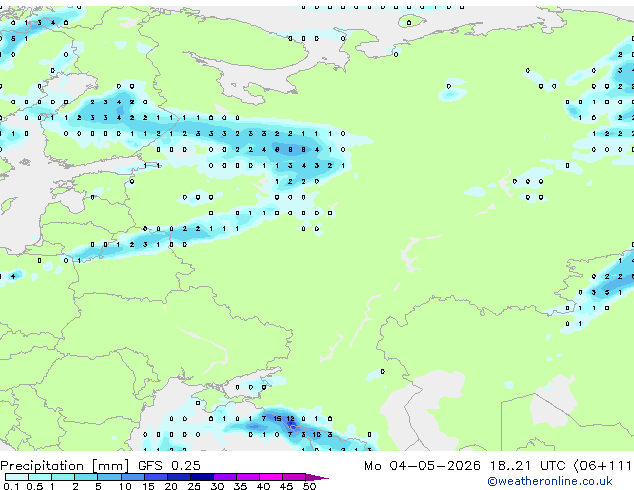Viewport: 634px width, 490px height.
Task: Click the '35' legend scale label
Action: click(240, 486)
